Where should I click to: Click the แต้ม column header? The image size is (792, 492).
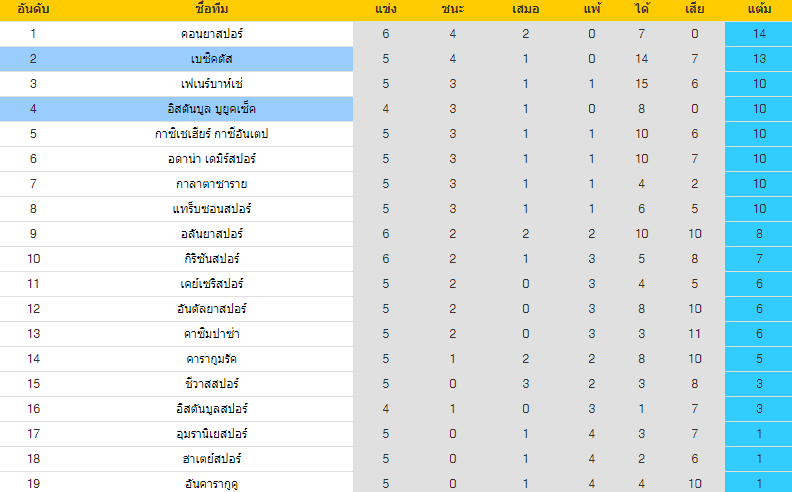click(x=759, y=9)
